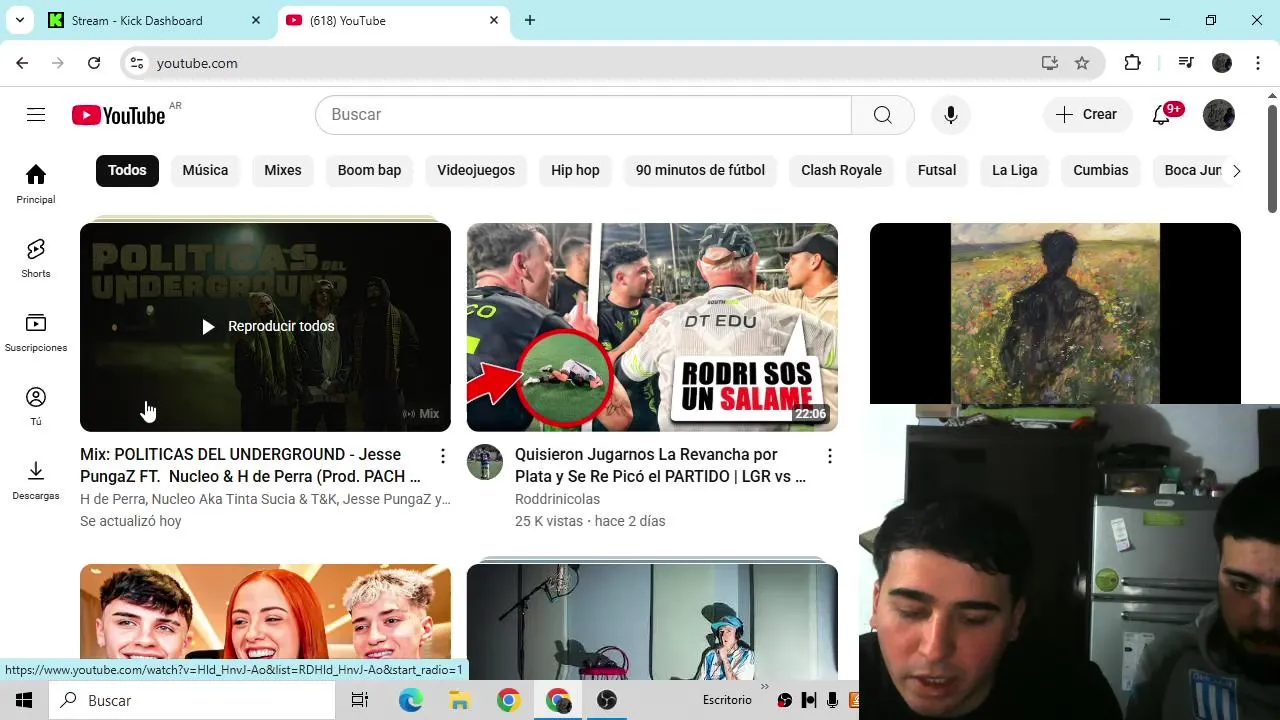Screen dimensions: 1280x720
Task: Close the (618) YouTube tab
Action: click(494, 20)
